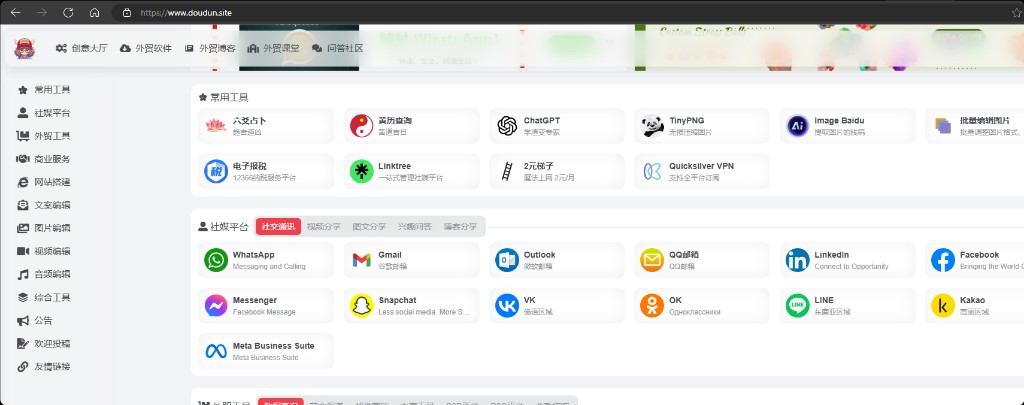1024x405 pixels.
Task: Click the Gmail envelope icon
Action: coord(361,260)
